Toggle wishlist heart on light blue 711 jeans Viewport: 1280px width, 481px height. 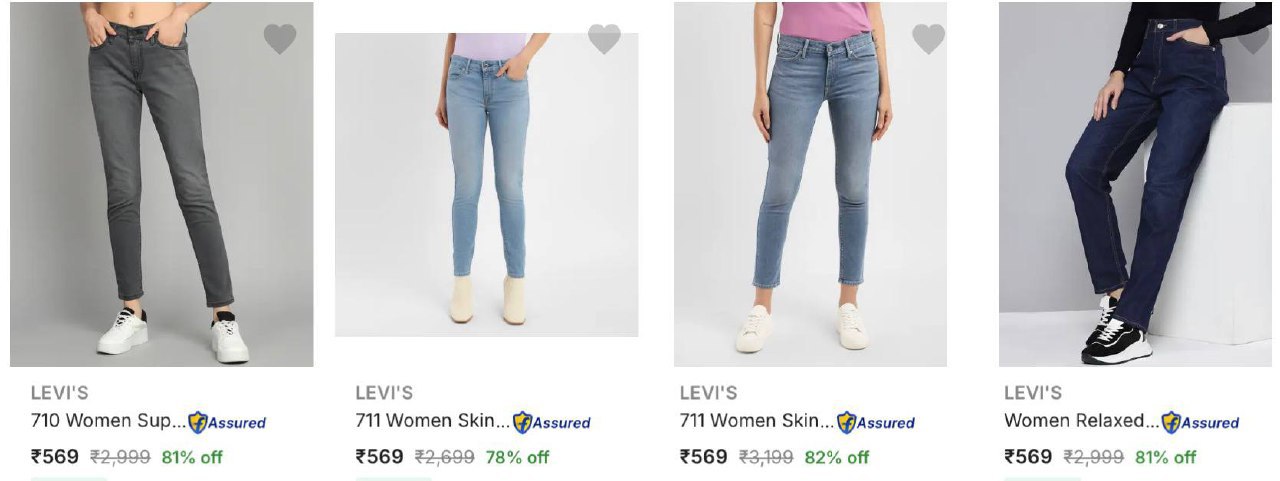click(x=604, y=39)
